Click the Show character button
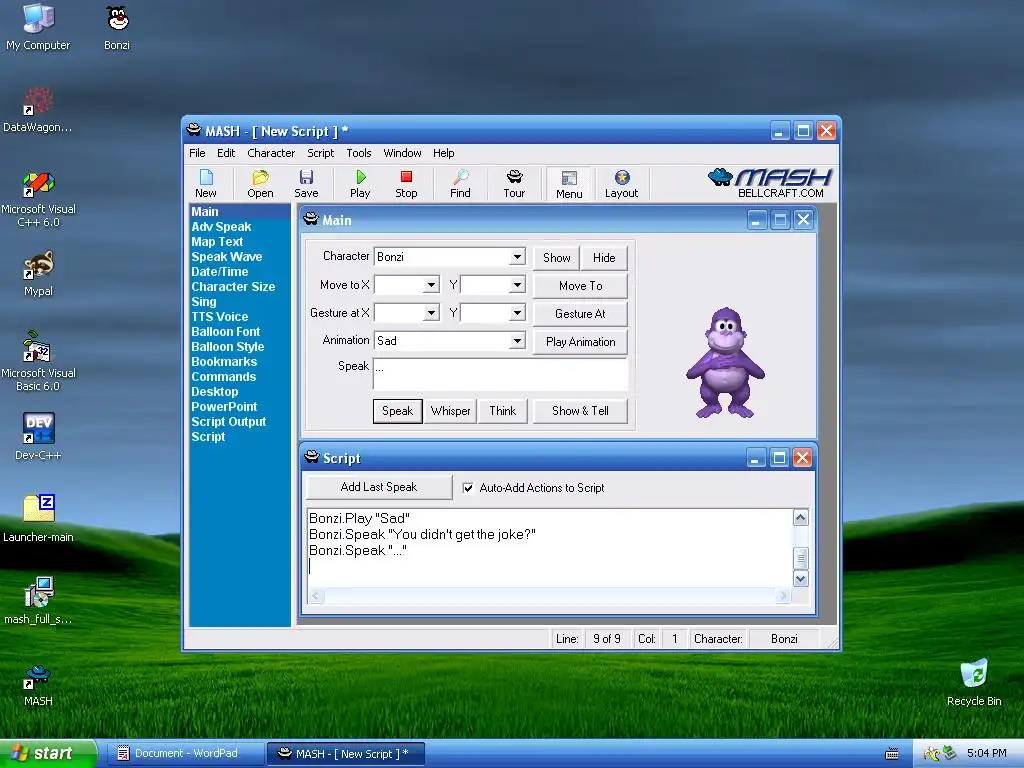 click(x=556, y=257)
